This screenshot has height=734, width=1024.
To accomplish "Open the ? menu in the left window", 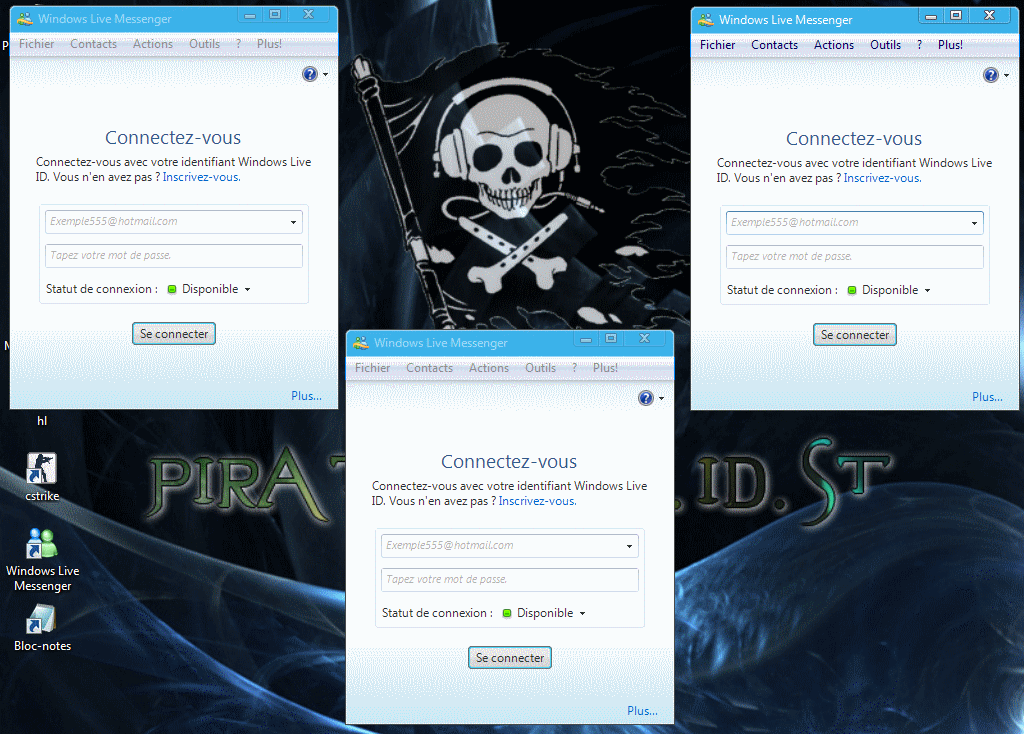I will (x=238, y=44).
